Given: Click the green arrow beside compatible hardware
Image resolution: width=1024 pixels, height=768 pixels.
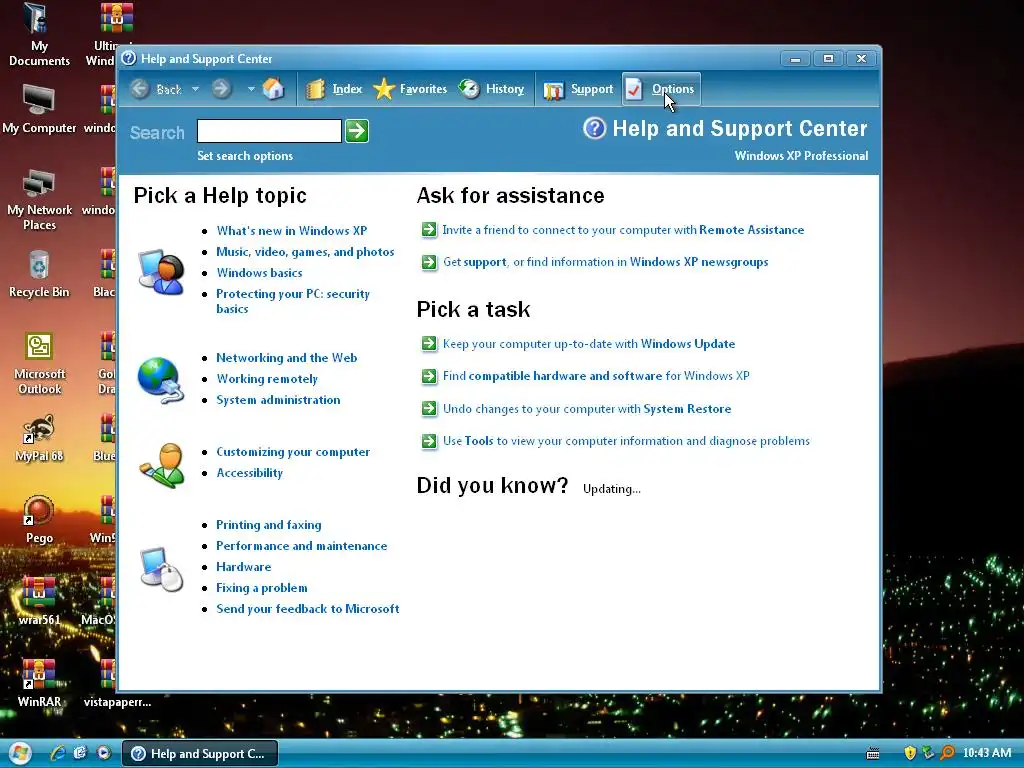Looking at the screenshot, I should point(429,376).
